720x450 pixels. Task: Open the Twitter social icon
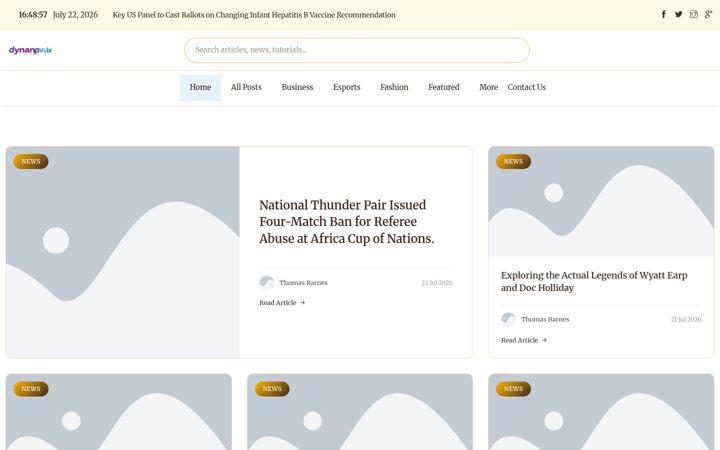point(678,14)
